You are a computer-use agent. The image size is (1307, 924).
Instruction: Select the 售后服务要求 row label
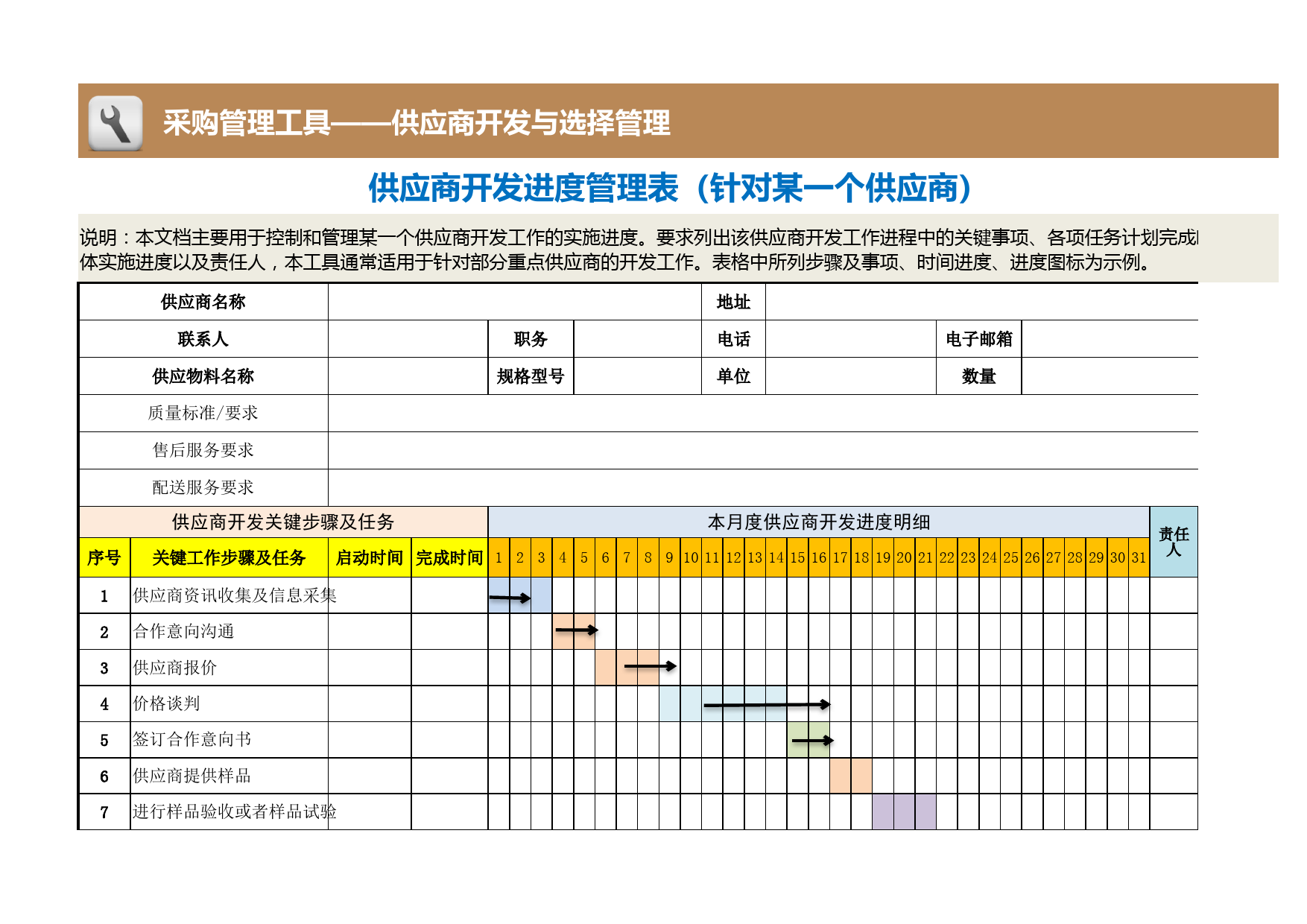click(x=203, y=450)
